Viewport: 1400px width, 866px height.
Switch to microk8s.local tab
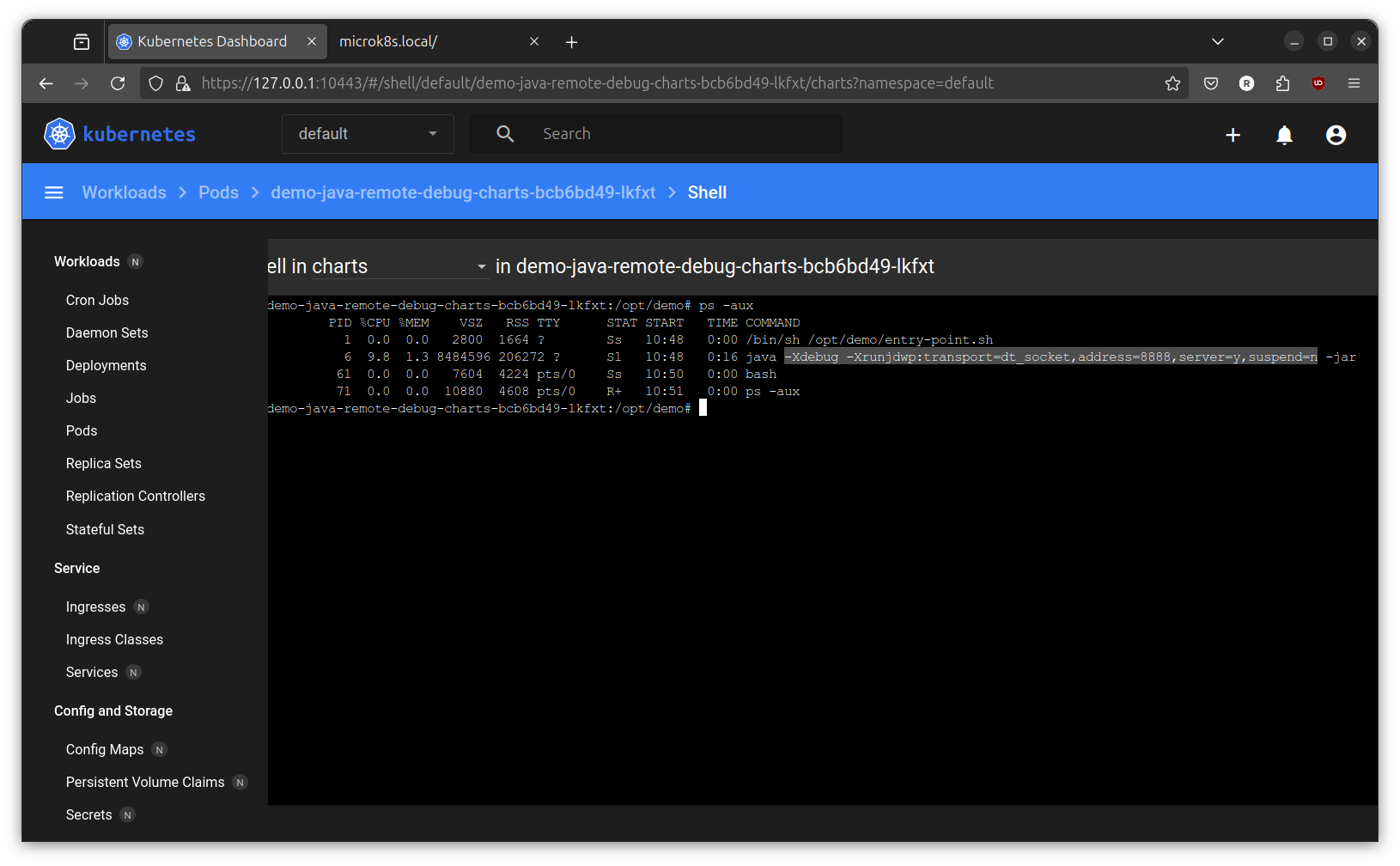click(x=438, y=41)
